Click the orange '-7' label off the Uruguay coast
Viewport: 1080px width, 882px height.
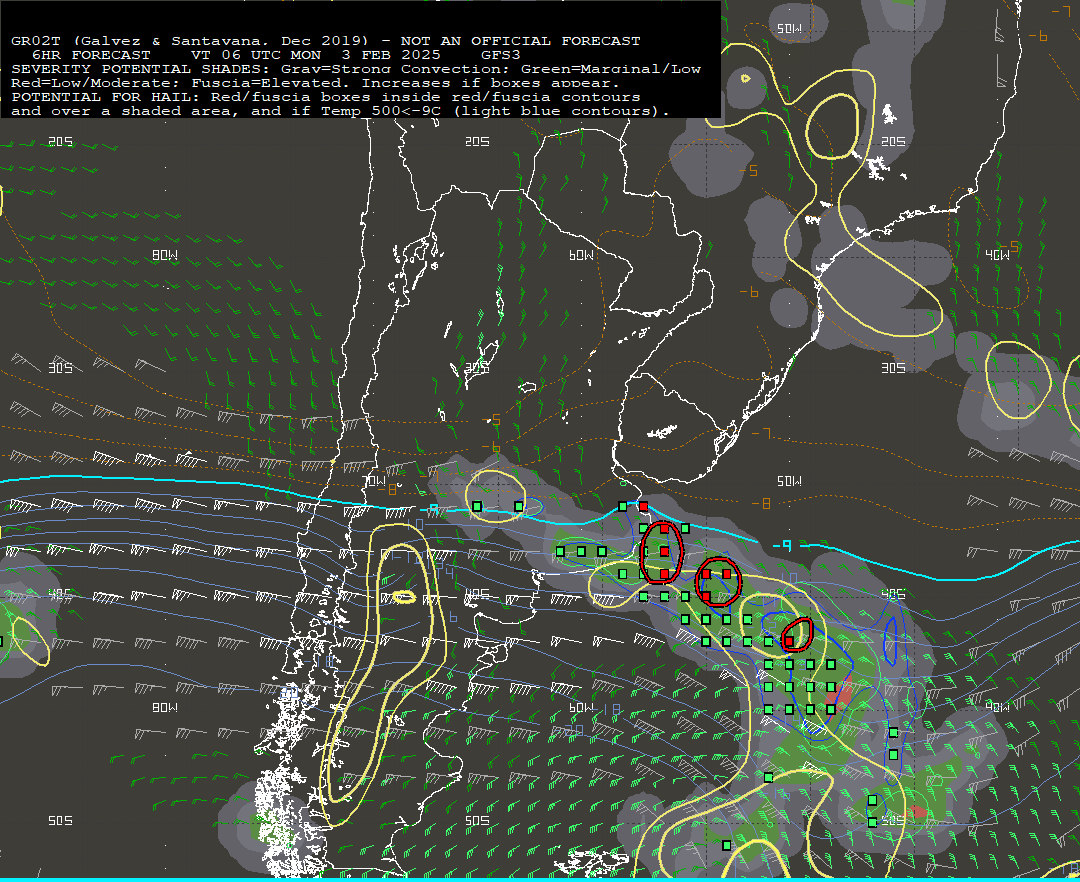point(761,433)
